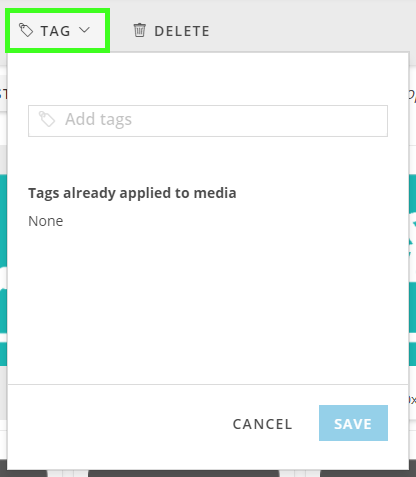Click the blank panel area above Add tags
The height and width of the screenshot is (477, 416).
pos(208,78)
